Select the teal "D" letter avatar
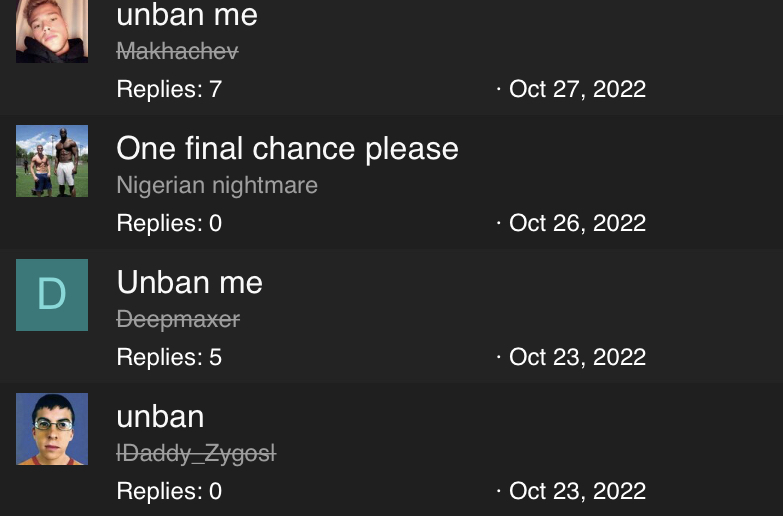This screenshot has width=783, height=516. [x=52, y=295]
